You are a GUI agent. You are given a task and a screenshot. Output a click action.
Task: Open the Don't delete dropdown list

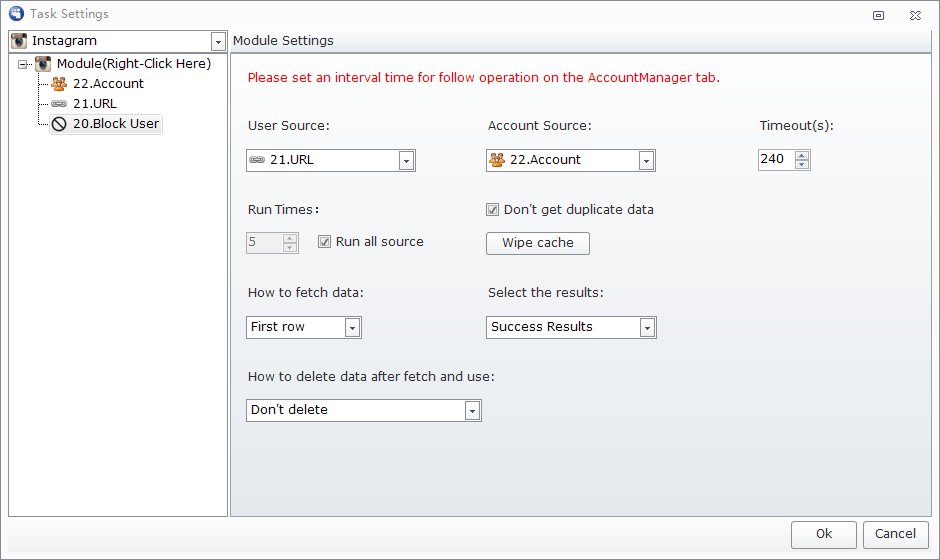472,411
